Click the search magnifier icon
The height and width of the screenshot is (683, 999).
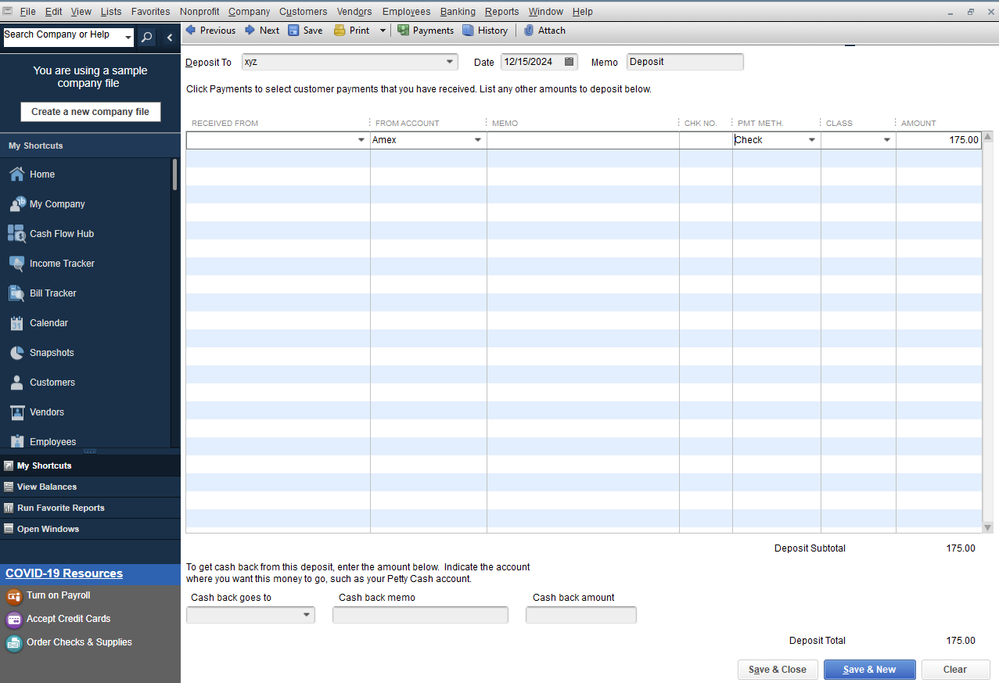pos(147,37)
